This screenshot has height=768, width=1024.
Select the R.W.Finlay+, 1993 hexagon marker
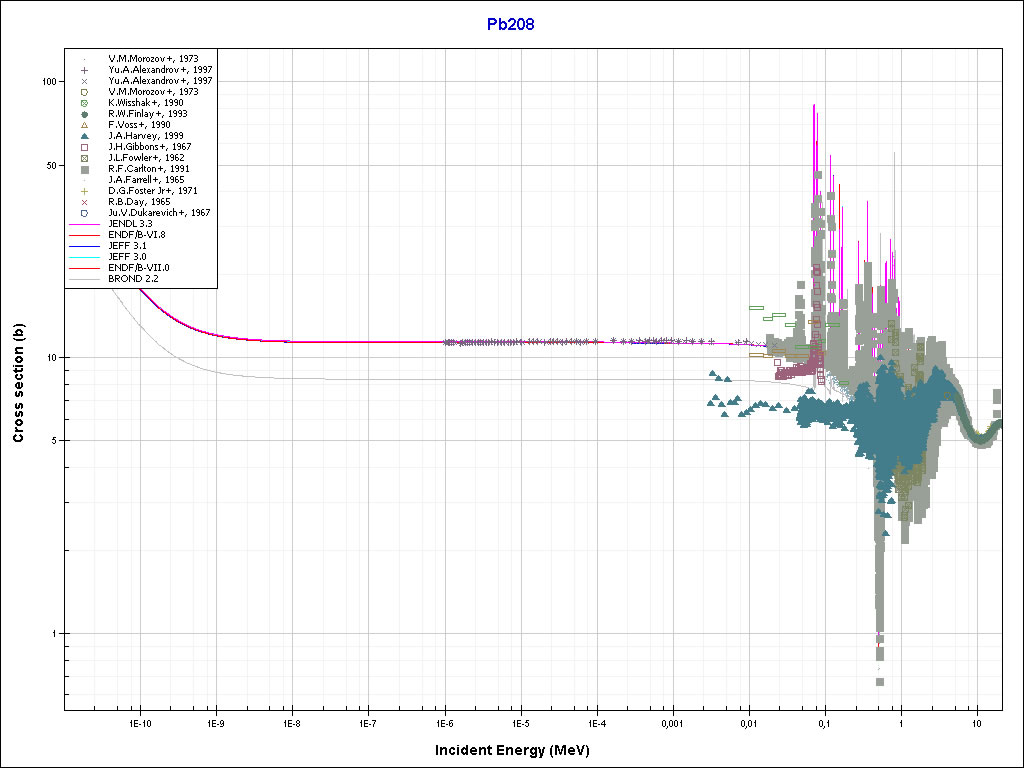pos(85,114)
